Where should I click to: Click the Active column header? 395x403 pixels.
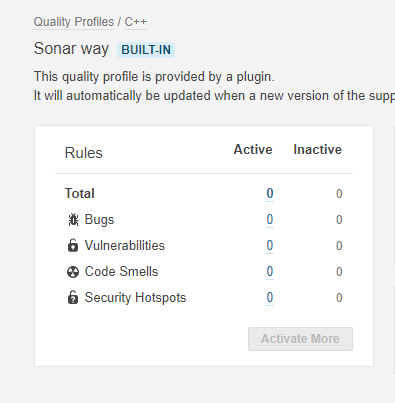253,150
